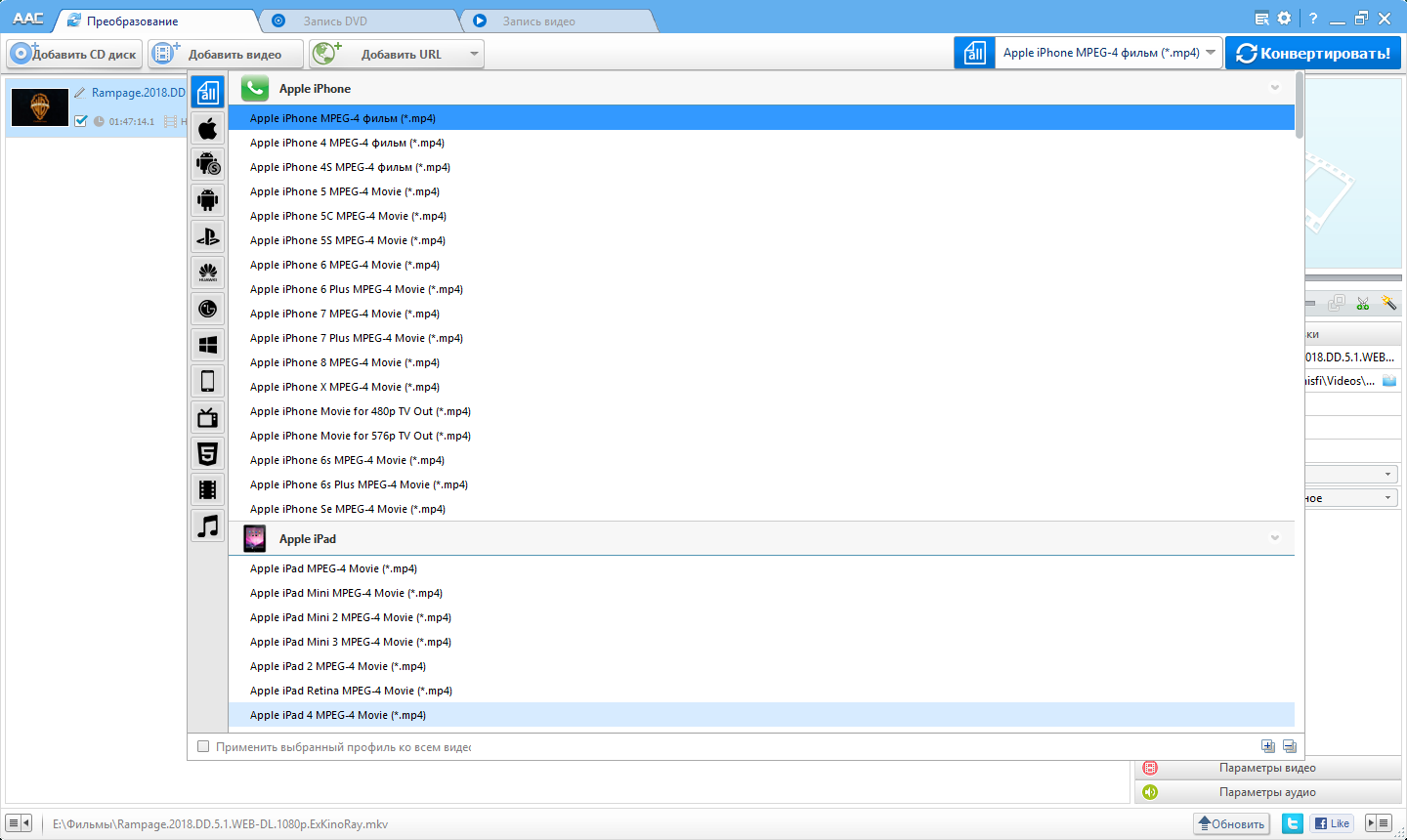
Task: Click Добавить CD диск button
Action: 74,54
